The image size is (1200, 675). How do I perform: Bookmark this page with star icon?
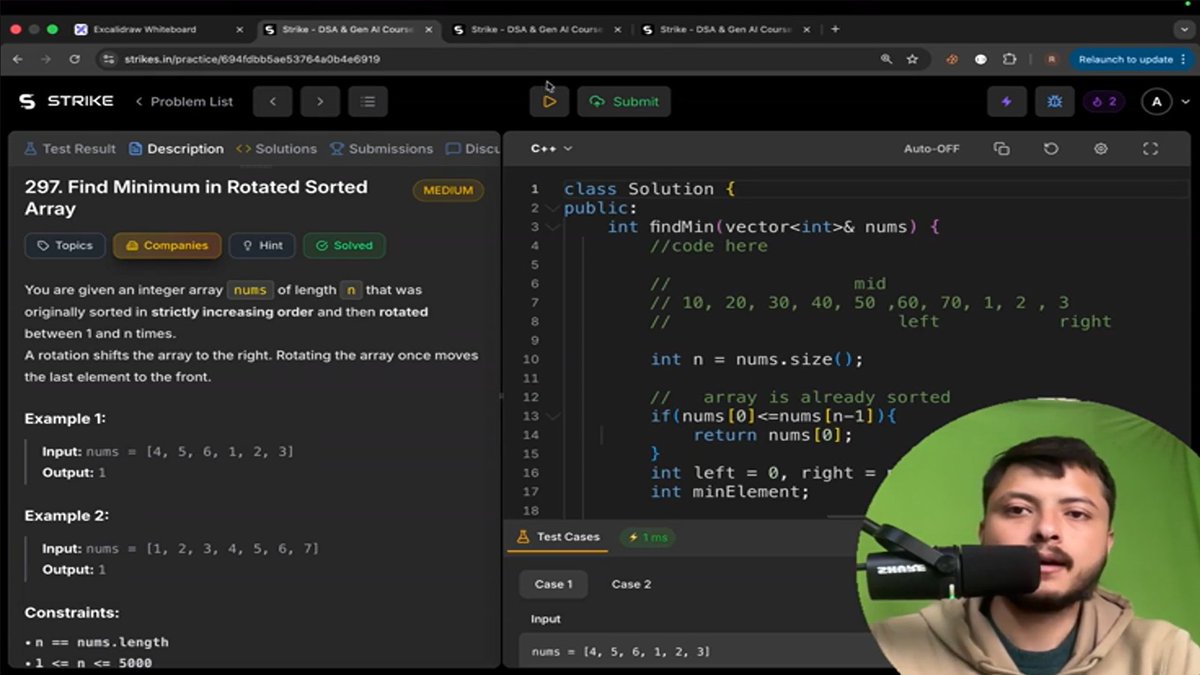pyautogui.click(x=912, y=59)
